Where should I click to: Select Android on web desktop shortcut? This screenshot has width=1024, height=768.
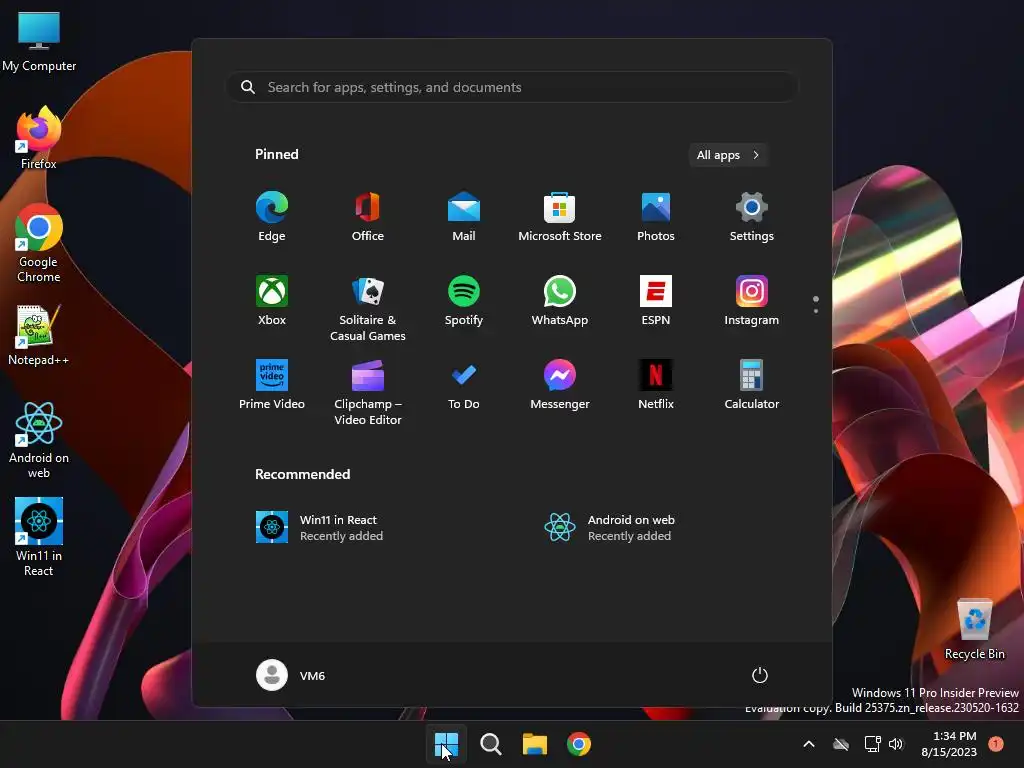[x=39, y=440]
